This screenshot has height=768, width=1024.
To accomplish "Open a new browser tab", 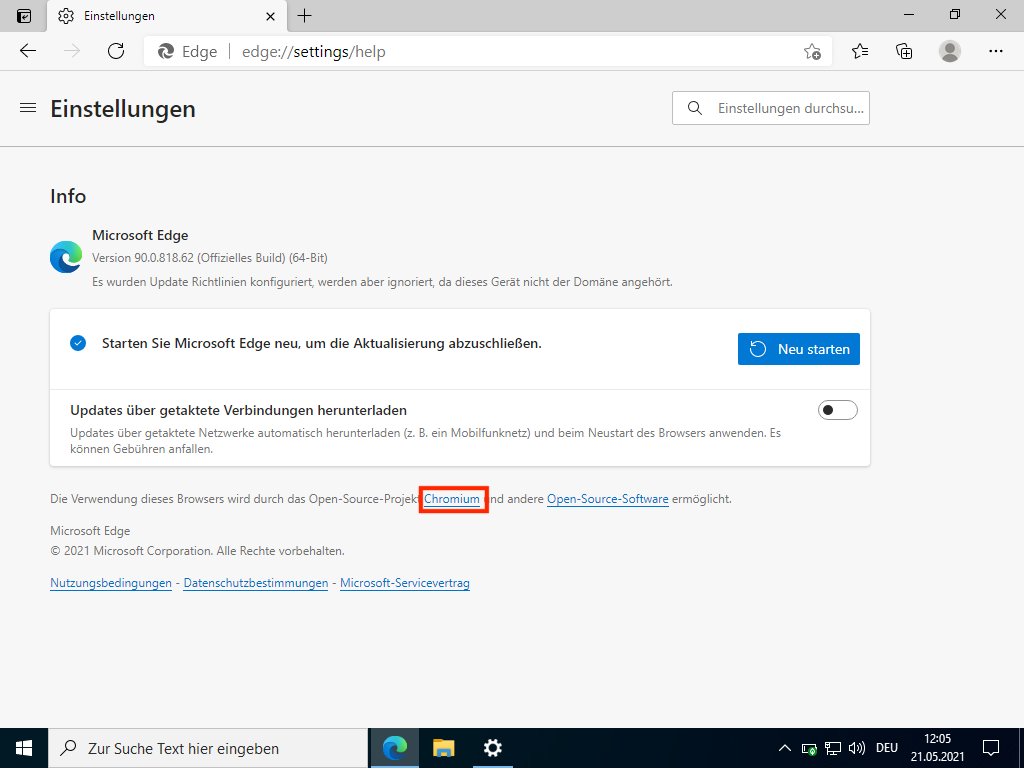I will point(305,16).
